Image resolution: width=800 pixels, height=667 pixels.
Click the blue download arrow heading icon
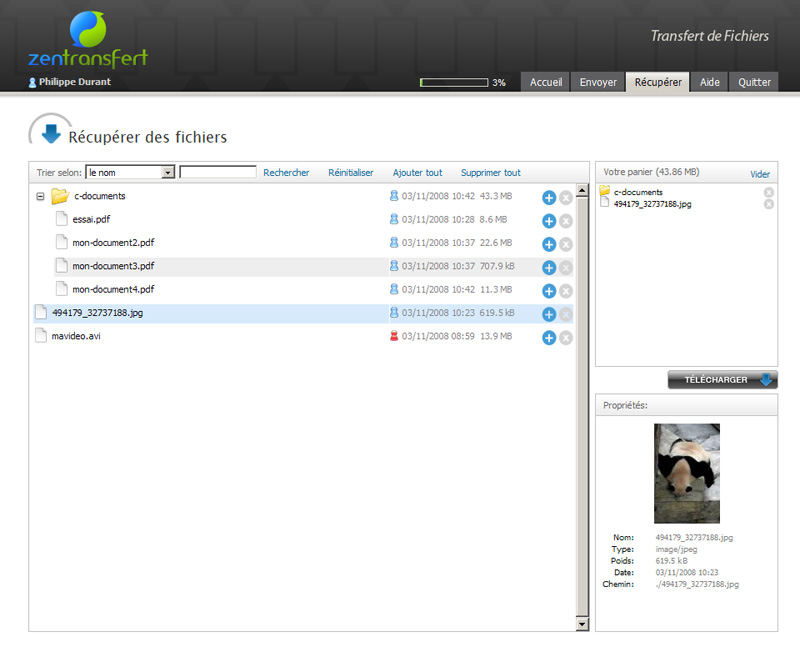(51, 133)
